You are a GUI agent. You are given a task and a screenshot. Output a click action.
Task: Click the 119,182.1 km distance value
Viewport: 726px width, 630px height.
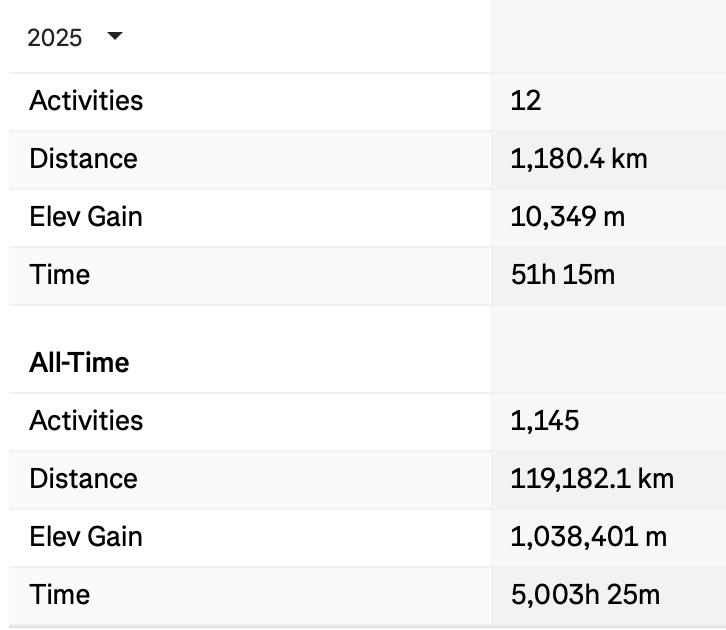pos(592,479)
